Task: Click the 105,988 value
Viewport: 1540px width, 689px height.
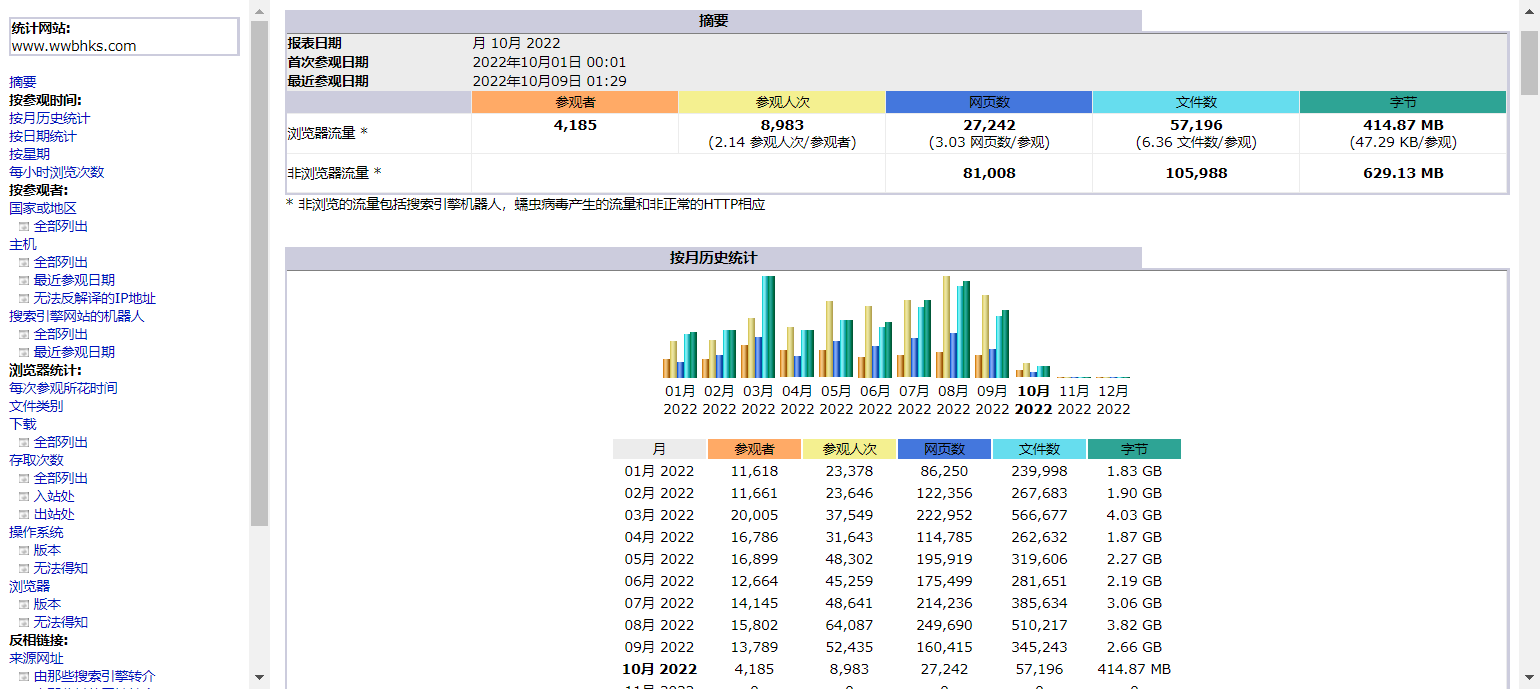Action: click(1196, 173)
